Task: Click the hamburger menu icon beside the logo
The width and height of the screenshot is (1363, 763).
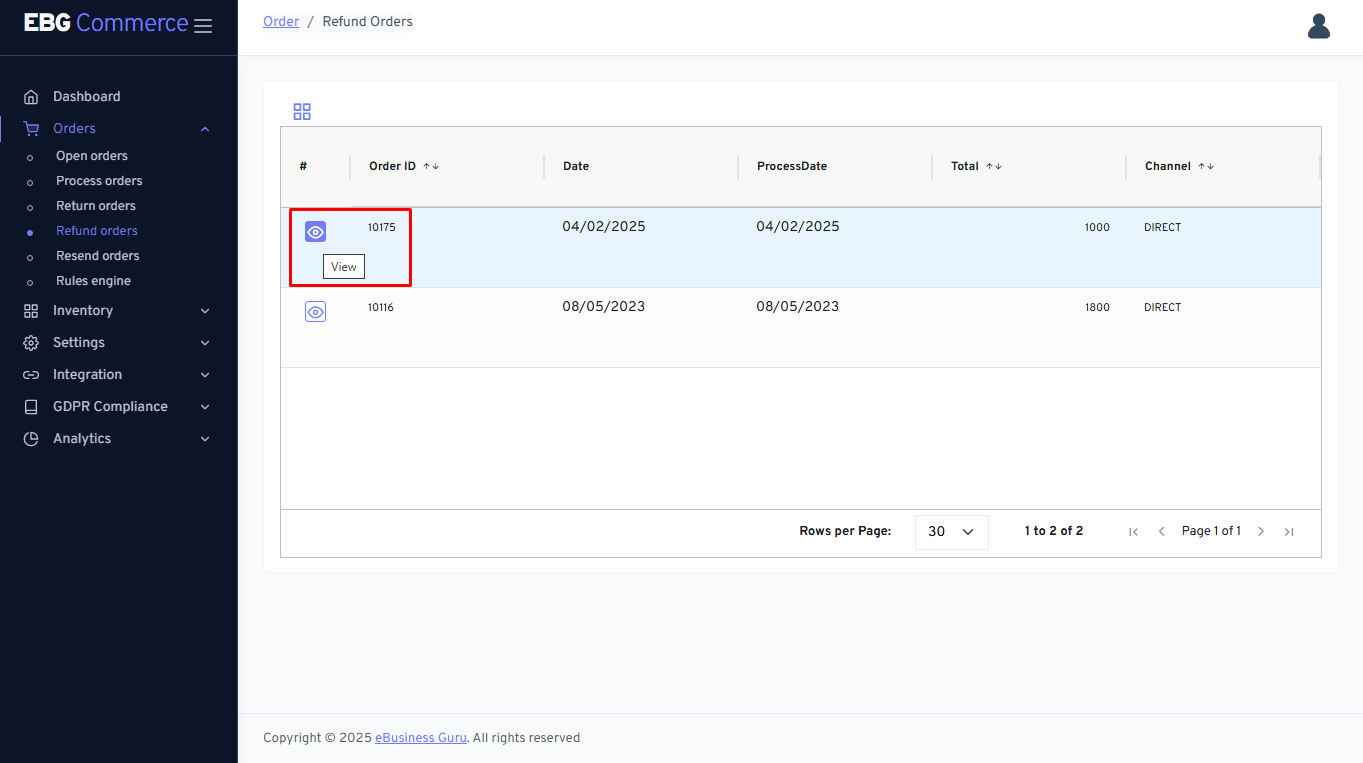Action: 203,26
